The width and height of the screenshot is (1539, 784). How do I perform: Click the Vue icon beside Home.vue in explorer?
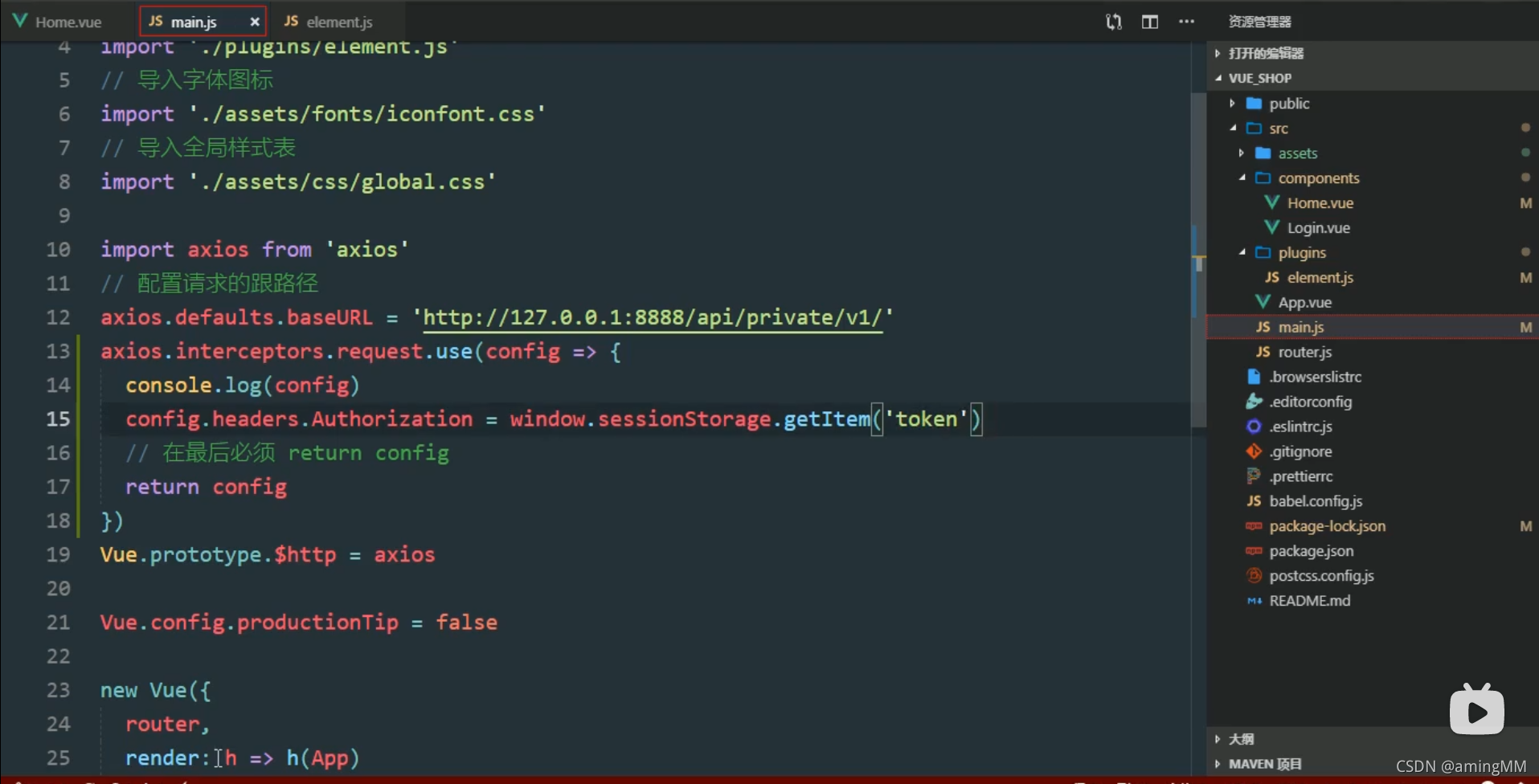[x=1271, y=202]
